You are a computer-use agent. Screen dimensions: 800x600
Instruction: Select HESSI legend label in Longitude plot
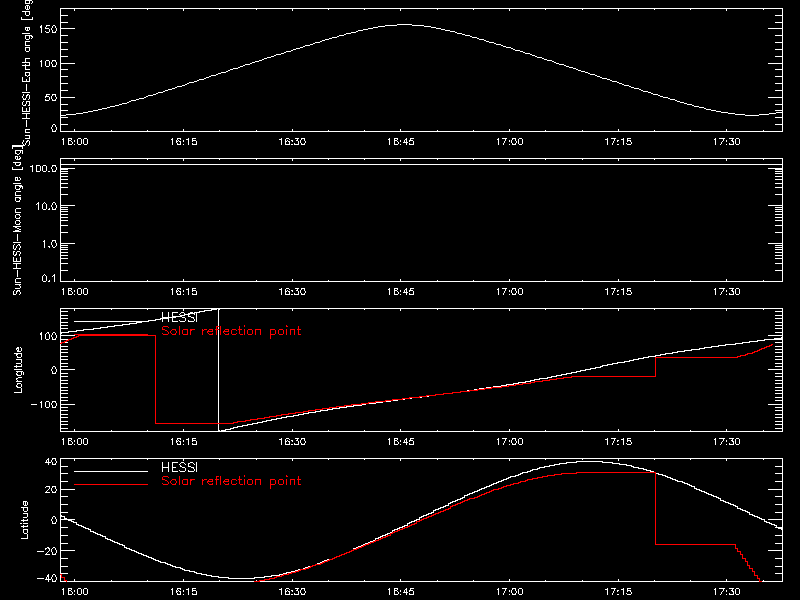coord(179,318)
